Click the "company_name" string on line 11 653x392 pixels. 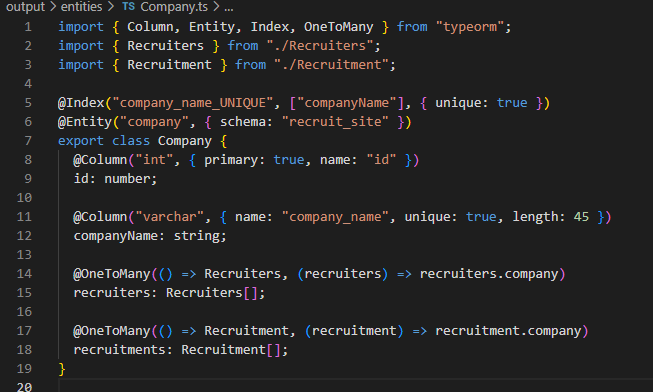tap(335, 217)
